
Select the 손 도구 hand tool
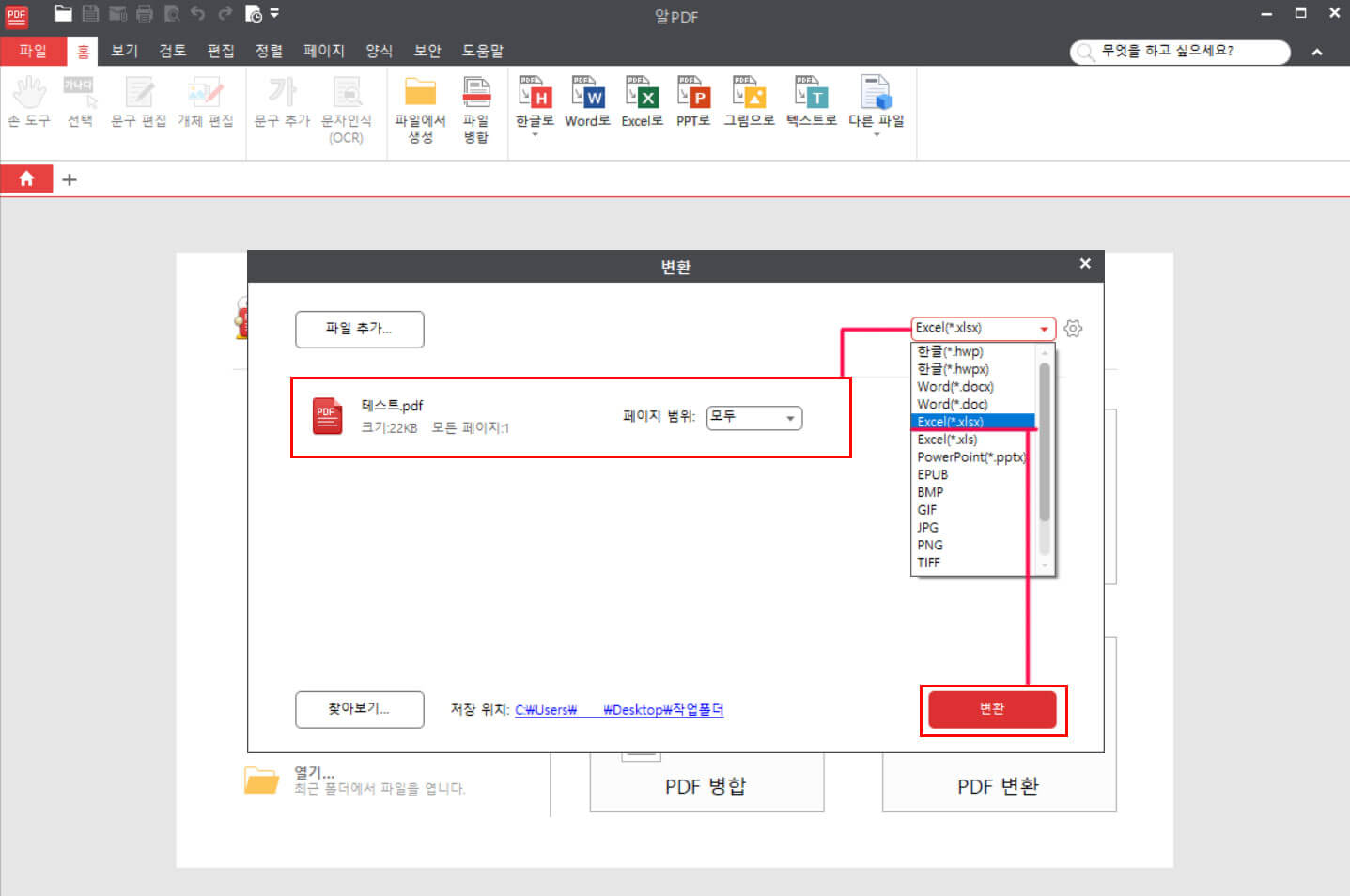pyautogui.click(x=29, y=101)
